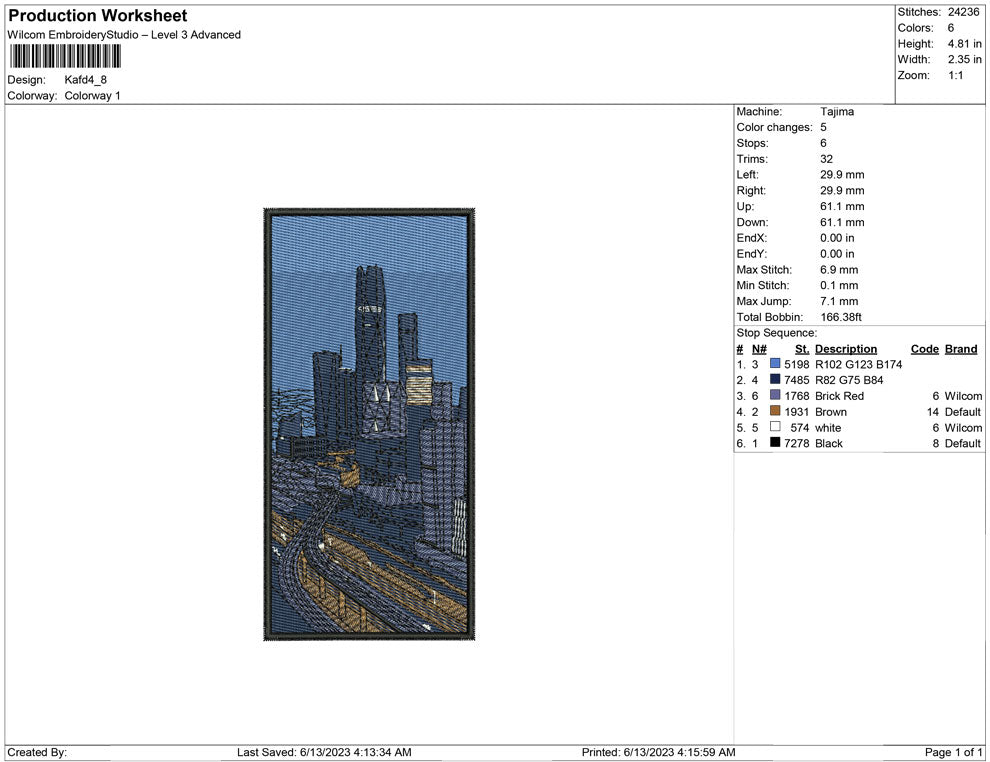Click the purple Brick Red color swatch

pos(775,395)
